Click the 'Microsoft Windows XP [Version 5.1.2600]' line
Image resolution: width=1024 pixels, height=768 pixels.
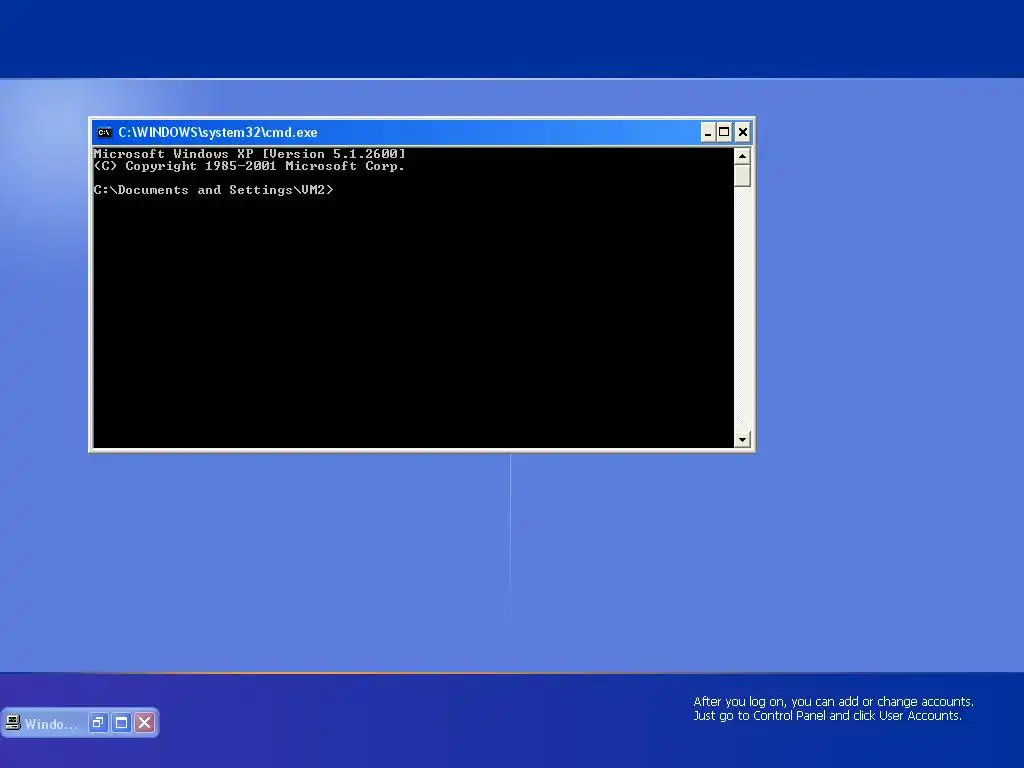point(249,154)
